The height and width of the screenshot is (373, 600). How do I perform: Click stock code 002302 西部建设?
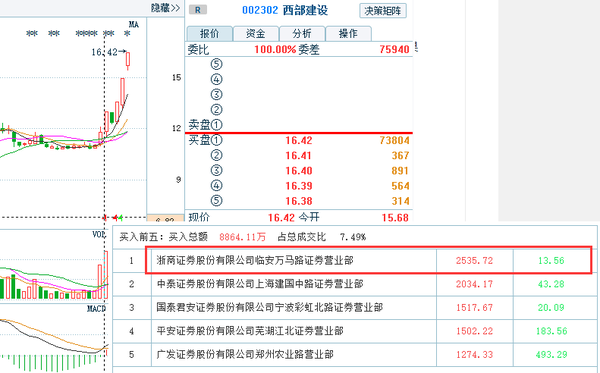[285, 10]
